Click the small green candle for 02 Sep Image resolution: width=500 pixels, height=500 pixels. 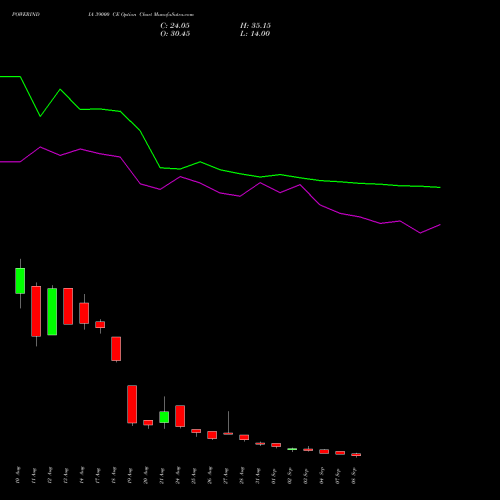click(x=292, y=449)
